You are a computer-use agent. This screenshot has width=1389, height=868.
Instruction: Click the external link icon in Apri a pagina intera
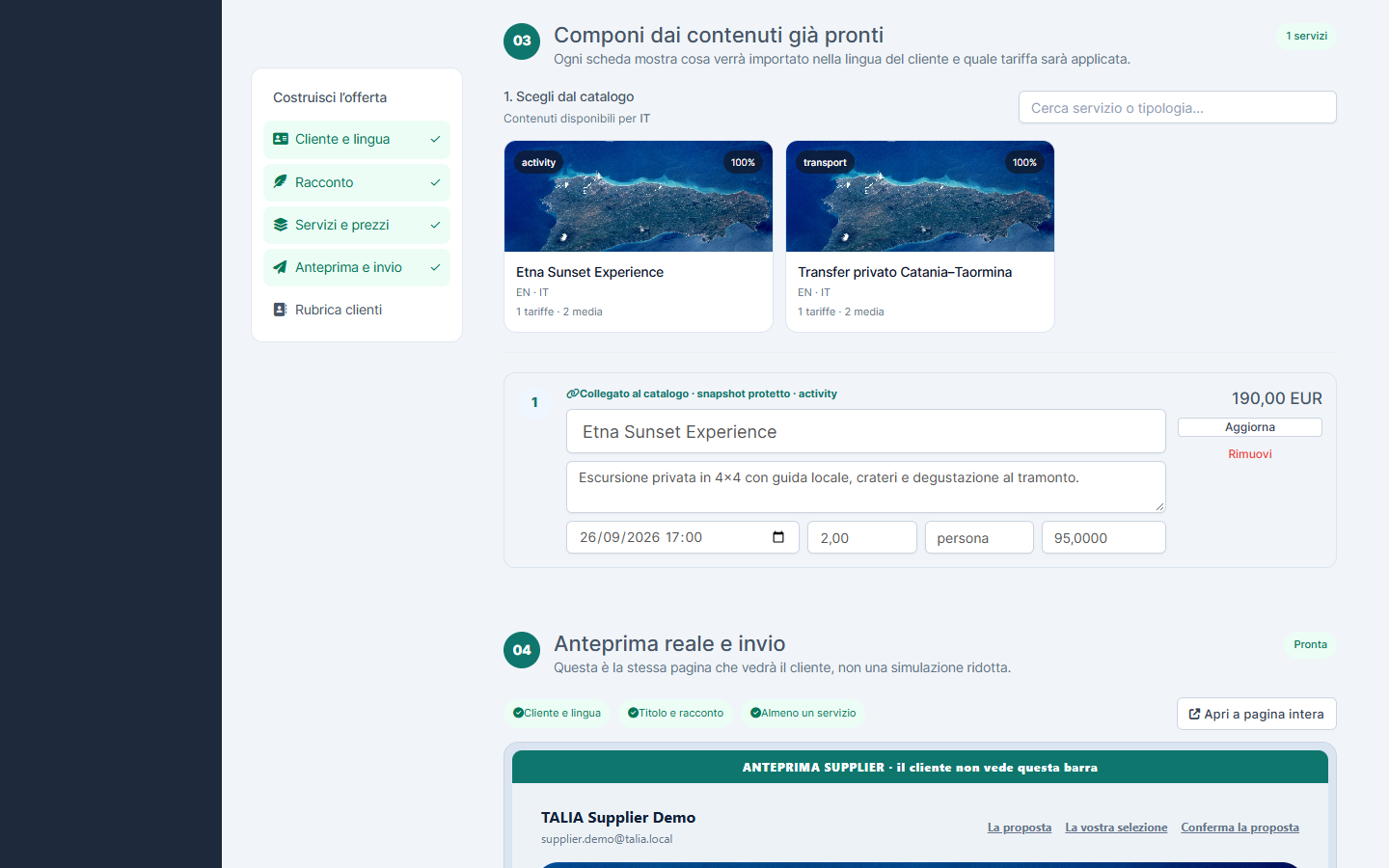pos(1195,714)
